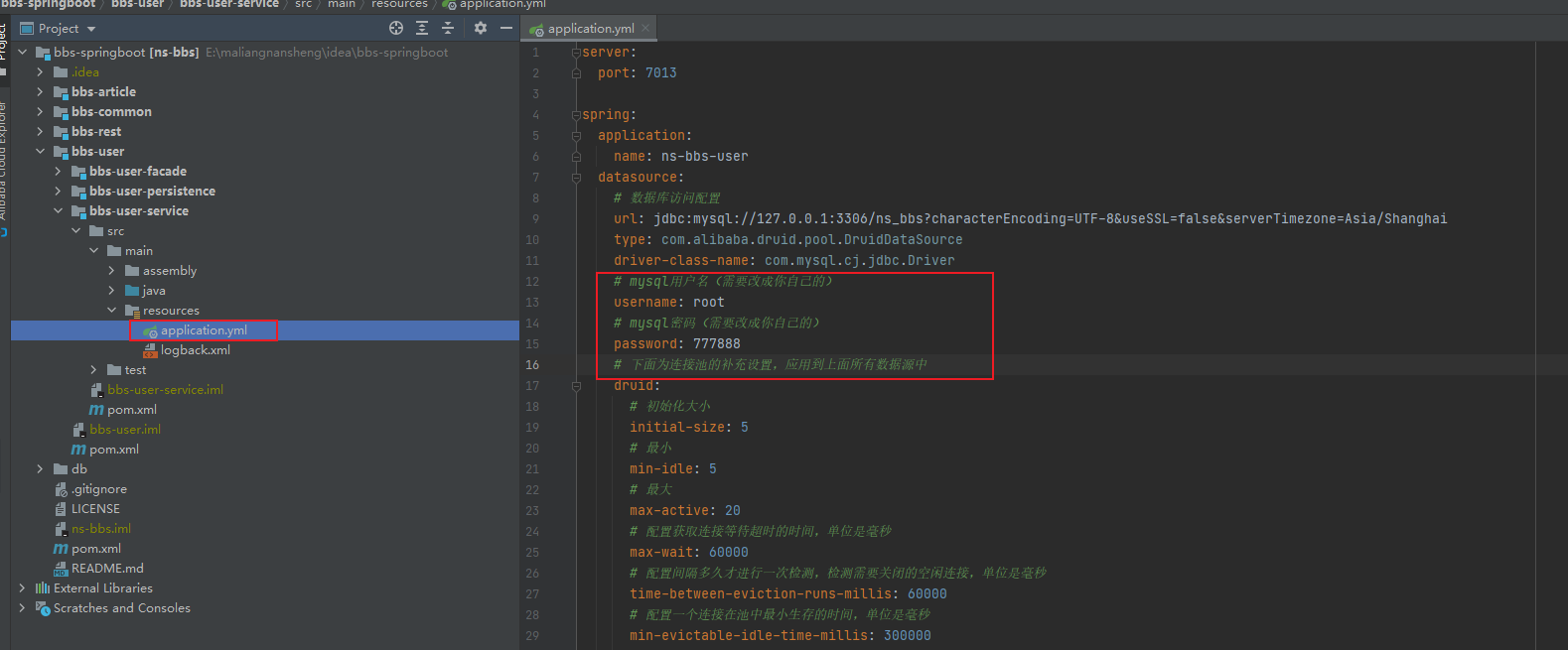Screen dimensions: 1568x650
Task: Click the password value 777888 in editor
Action: click(x=716, y=344)
